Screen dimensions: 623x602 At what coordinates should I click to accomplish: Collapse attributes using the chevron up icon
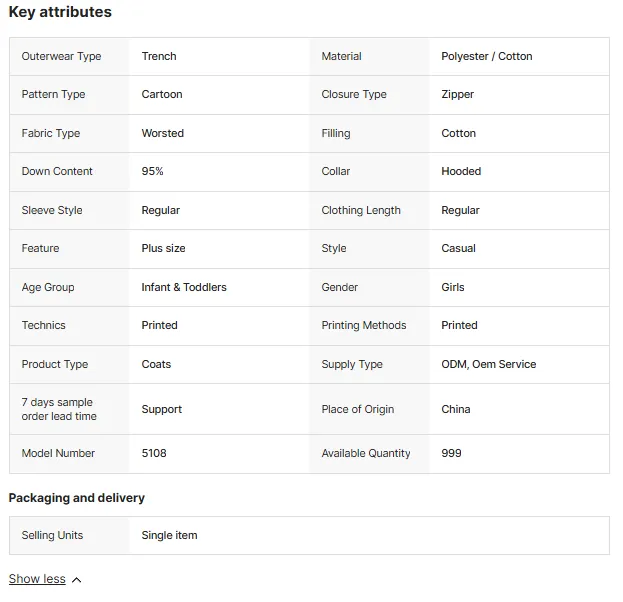click(x=77, y=580)
